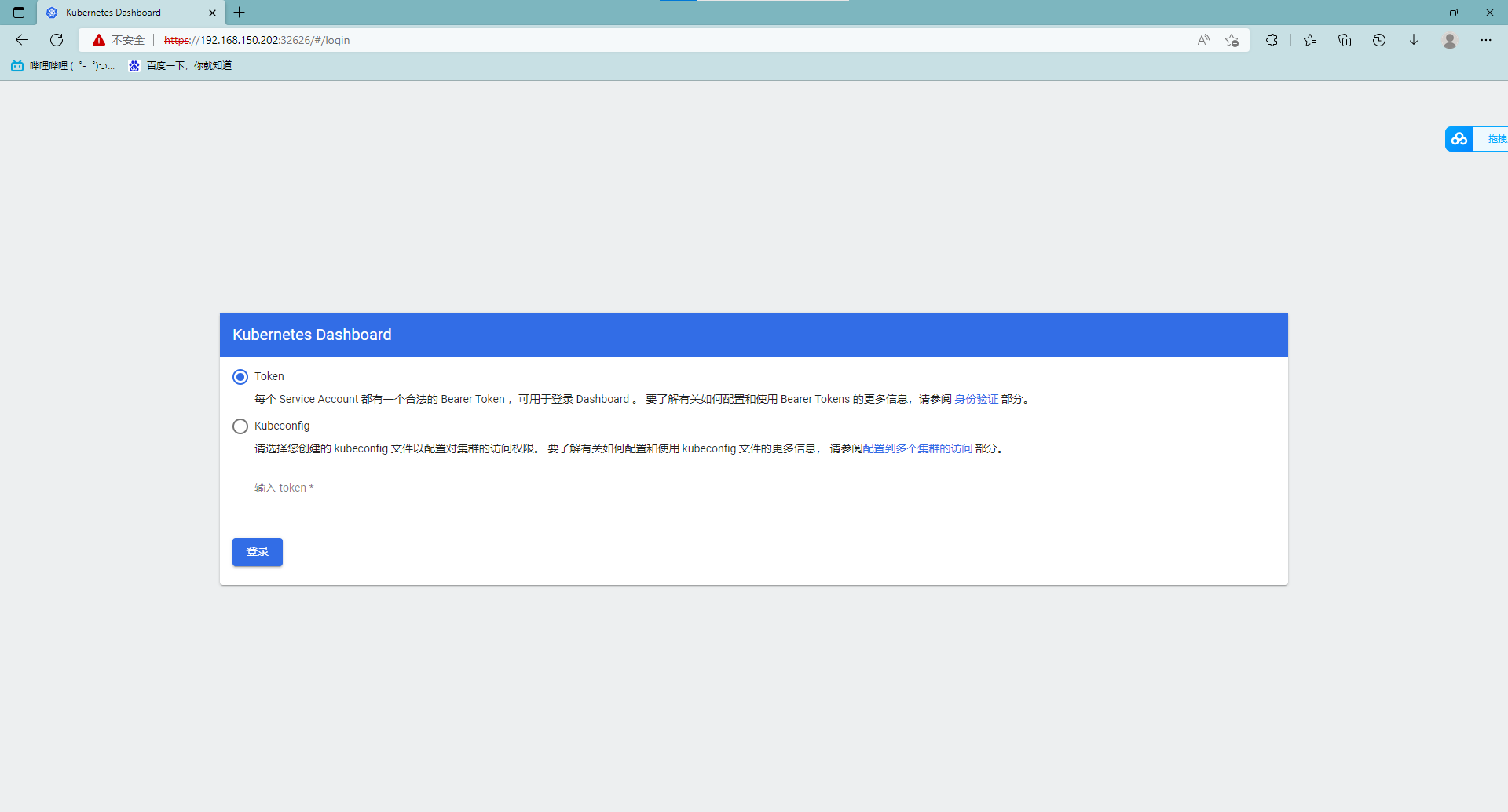The image size is (1508, 812).
Task: Open the 身份验证 link
Action: point(976,399)
